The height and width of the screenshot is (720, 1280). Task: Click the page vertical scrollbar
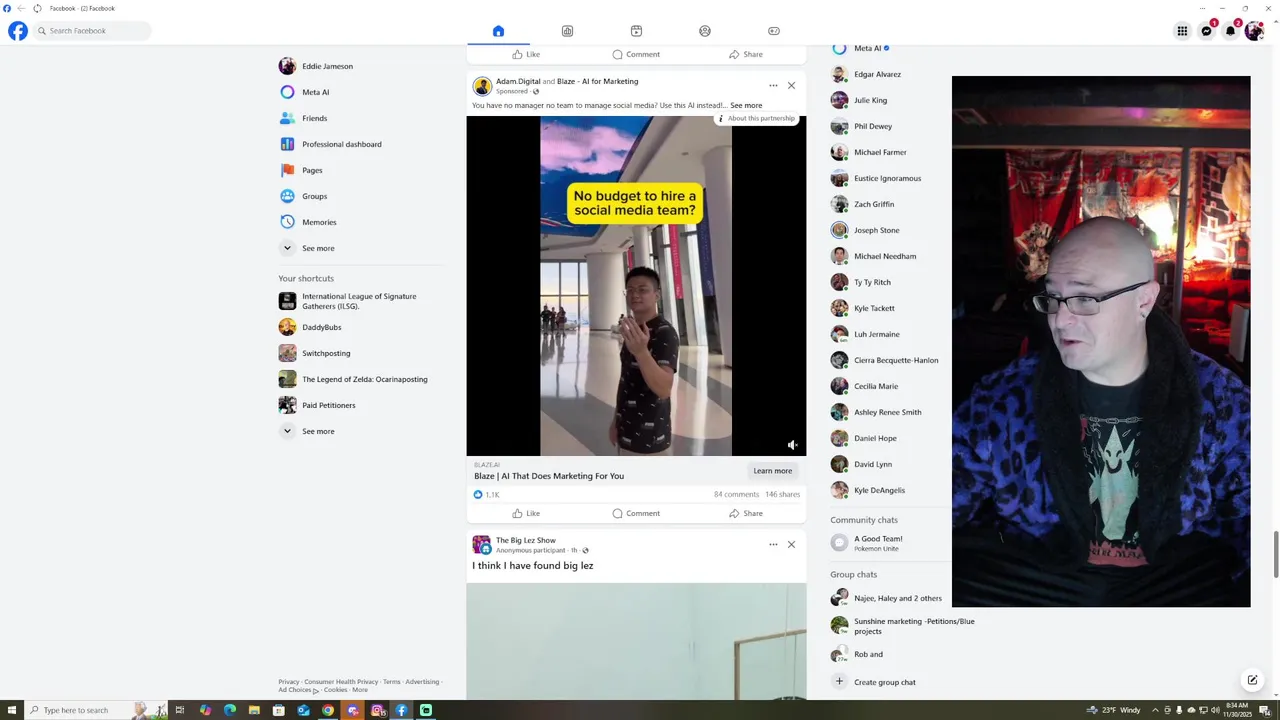[1275, 555]
